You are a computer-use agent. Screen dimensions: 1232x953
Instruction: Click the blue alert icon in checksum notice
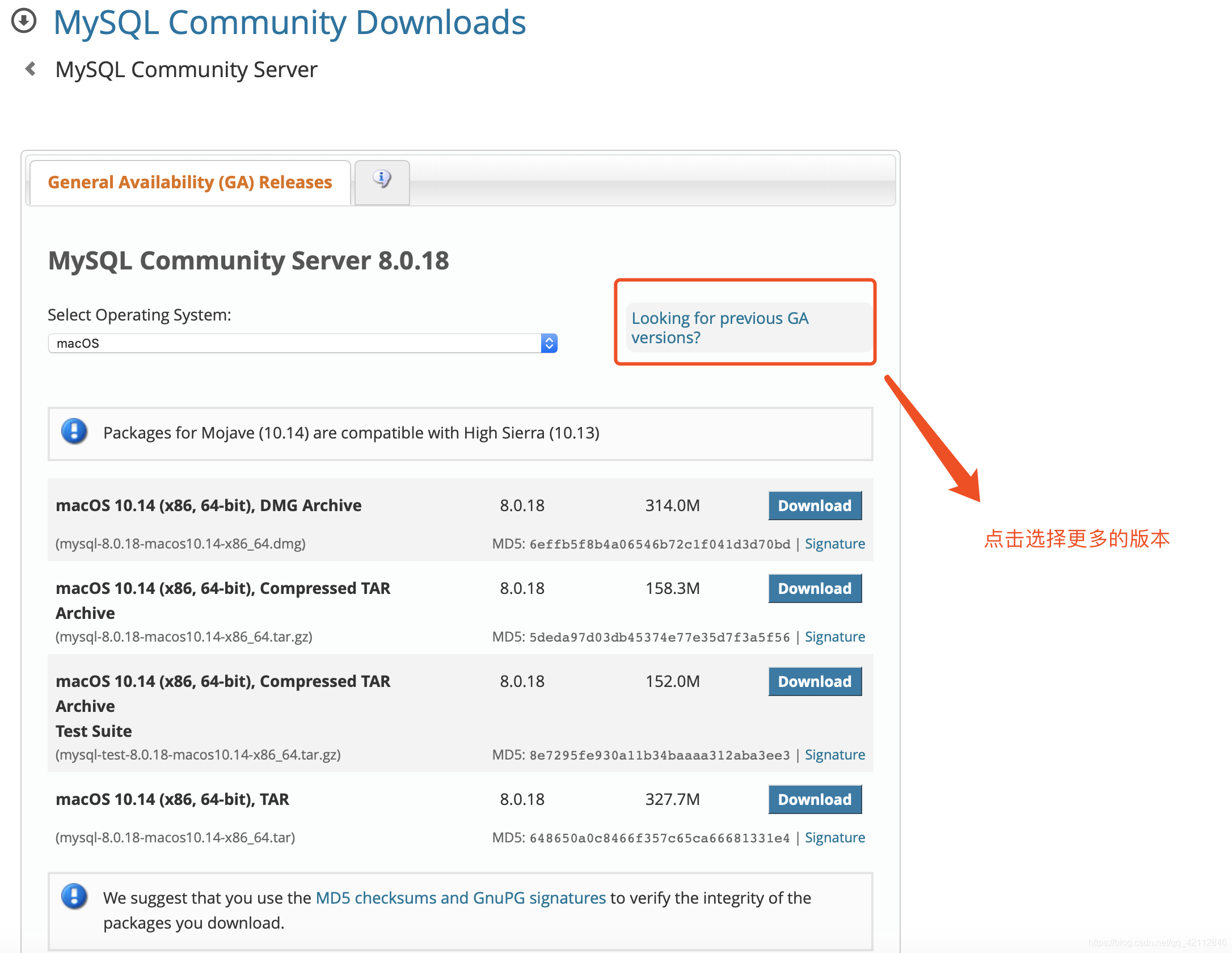(x=74, y=896)
